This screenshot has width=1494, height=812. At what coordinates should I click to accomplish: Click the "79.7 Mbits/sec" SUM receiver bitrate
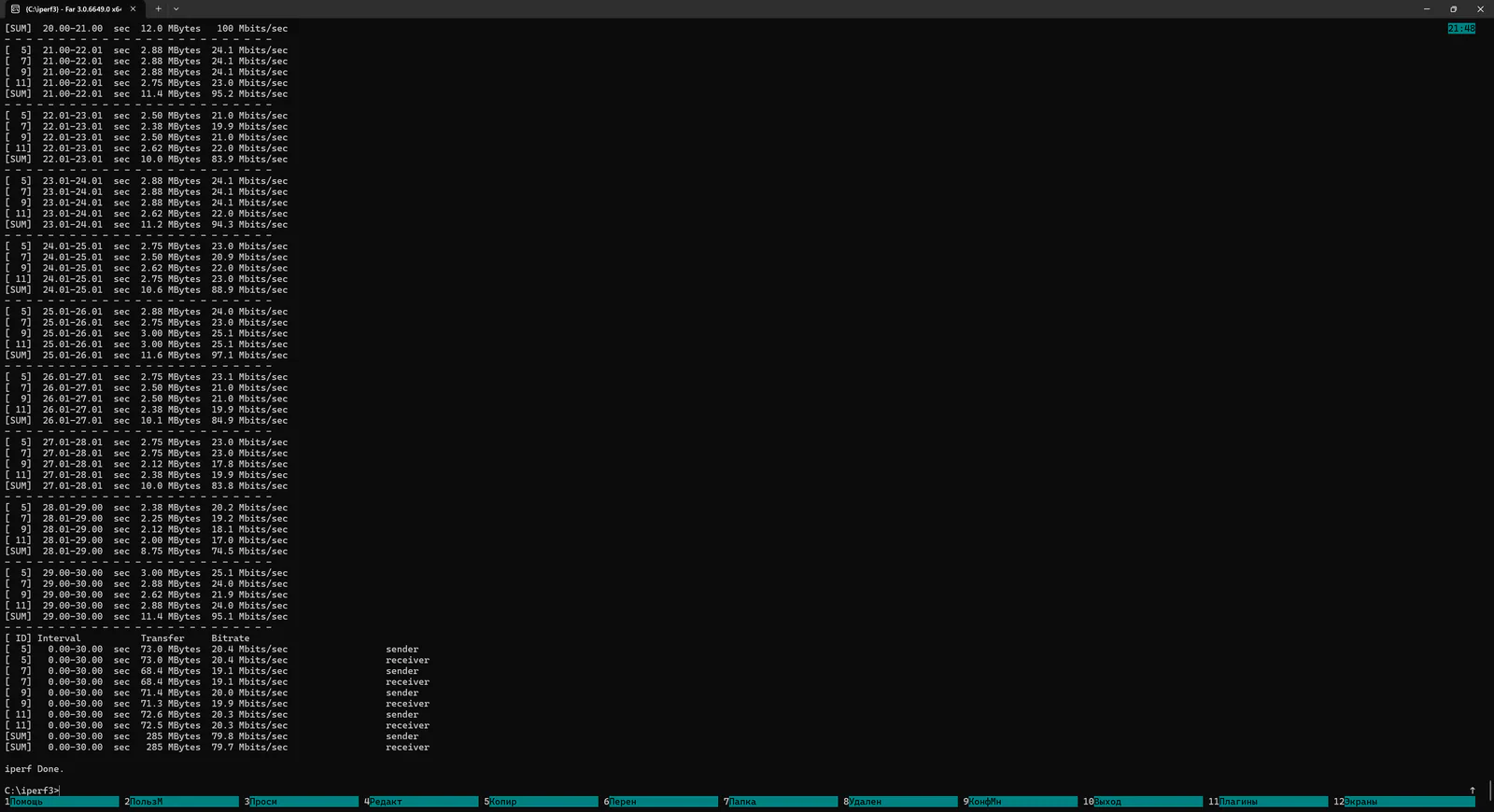click(x=249, y=748)
